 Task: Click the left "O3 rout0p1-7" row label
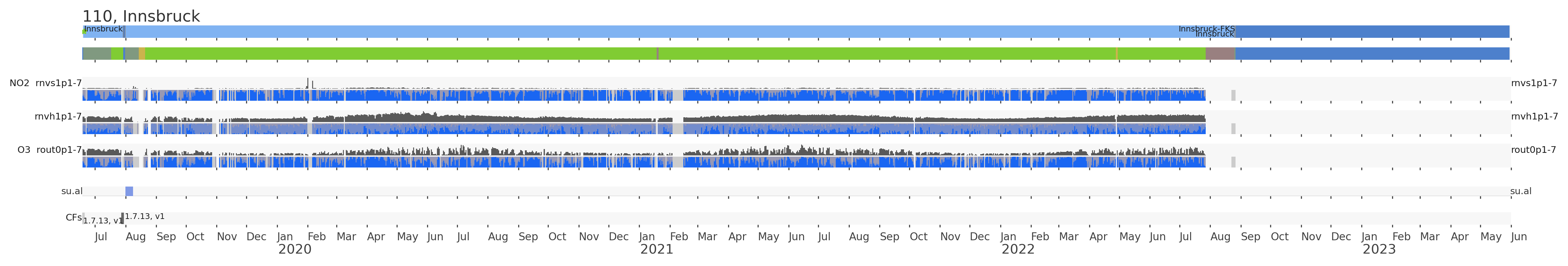tap(49, 150)
